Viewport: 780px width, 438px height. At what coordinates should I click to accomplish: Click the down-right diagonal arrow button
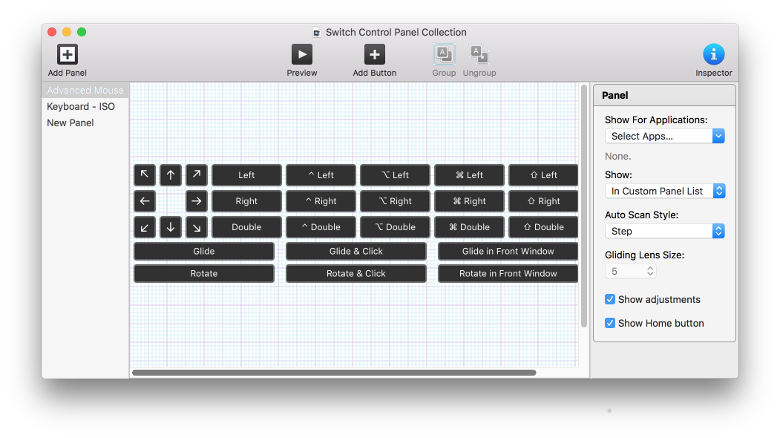197,227
